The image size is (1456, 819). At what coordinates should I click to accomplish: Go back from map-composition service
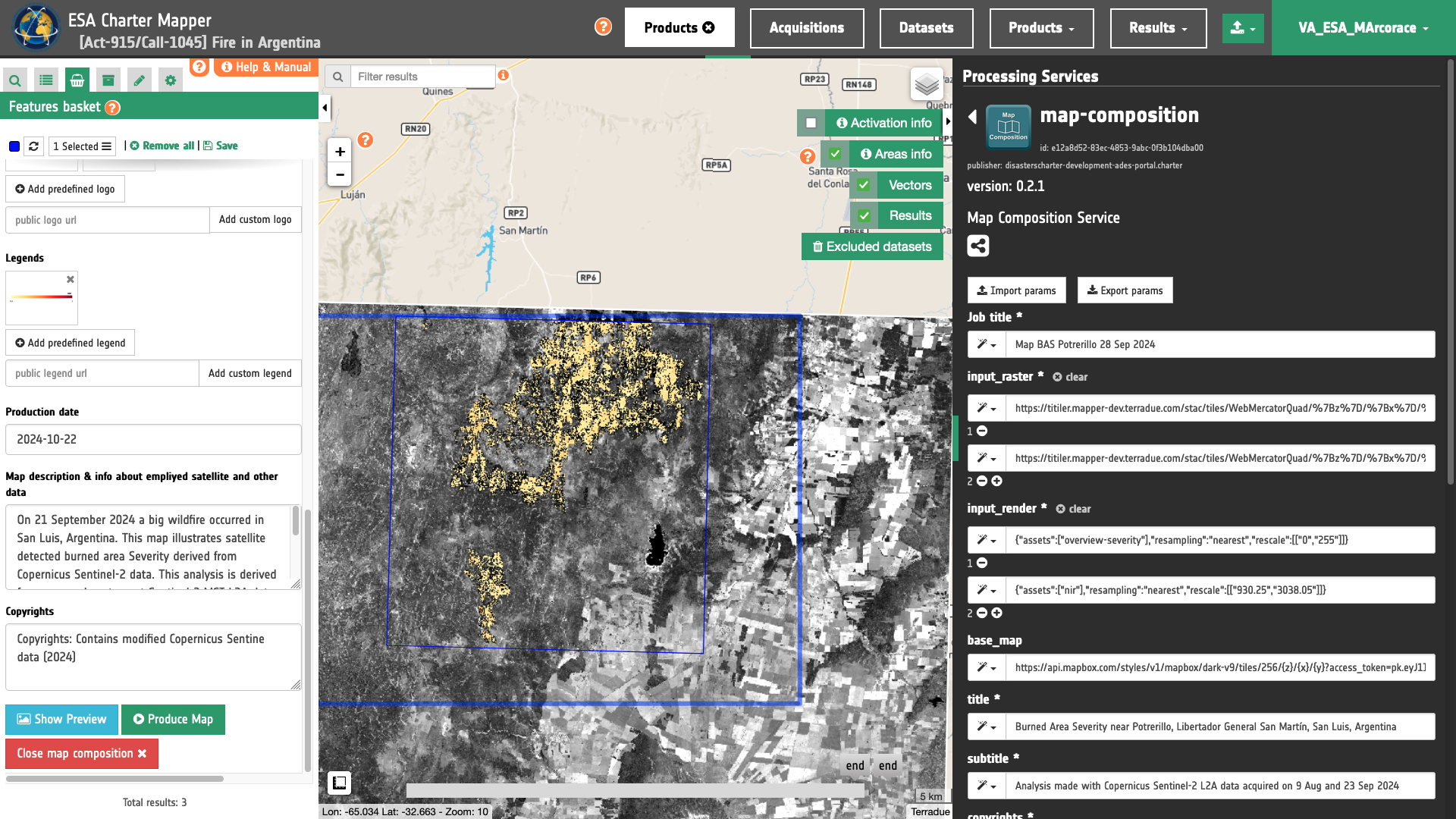coord(972,117)
